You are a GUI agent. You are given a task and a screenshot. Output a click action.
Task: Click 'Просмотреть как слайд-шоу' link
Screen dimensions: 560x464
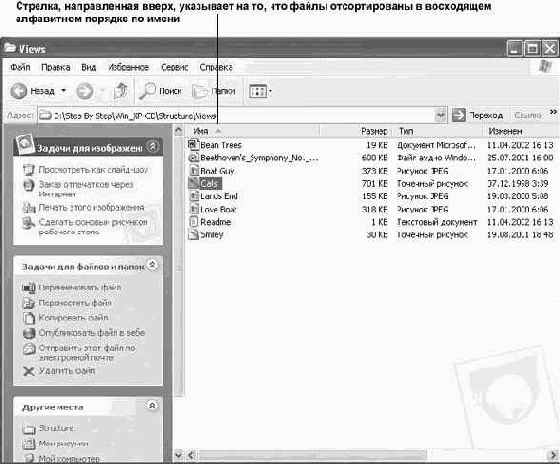click(x=93, y=170)
